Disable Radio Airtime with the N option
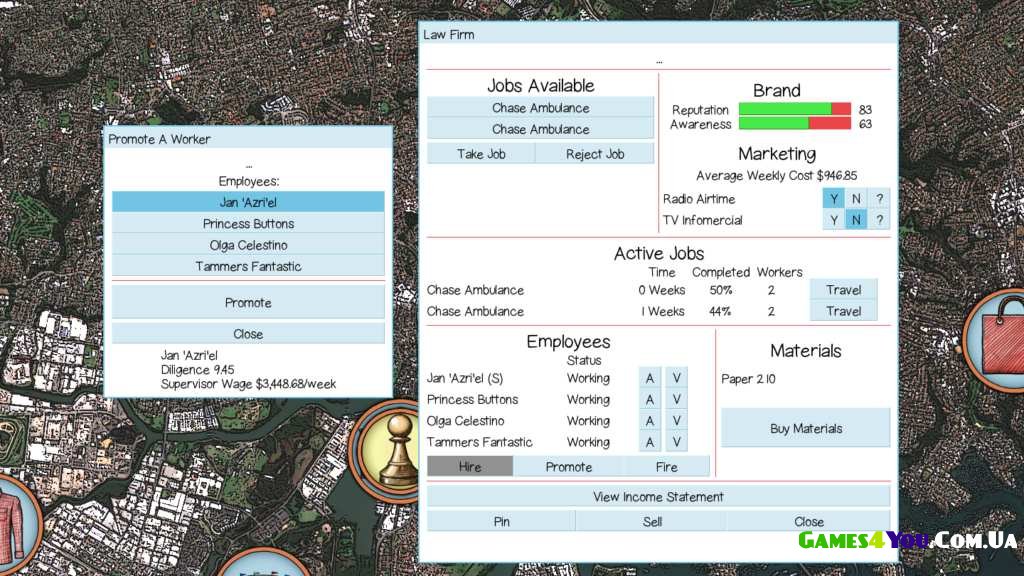The width and height of the screenshot is (1024, 576). coord(856,198)
